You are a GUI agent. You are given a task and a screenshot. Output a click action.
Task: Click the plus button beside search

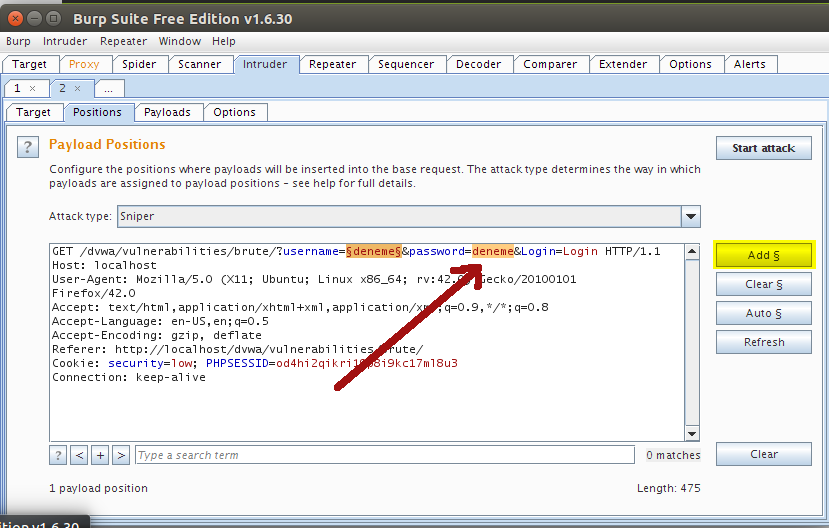pos(100,455)
